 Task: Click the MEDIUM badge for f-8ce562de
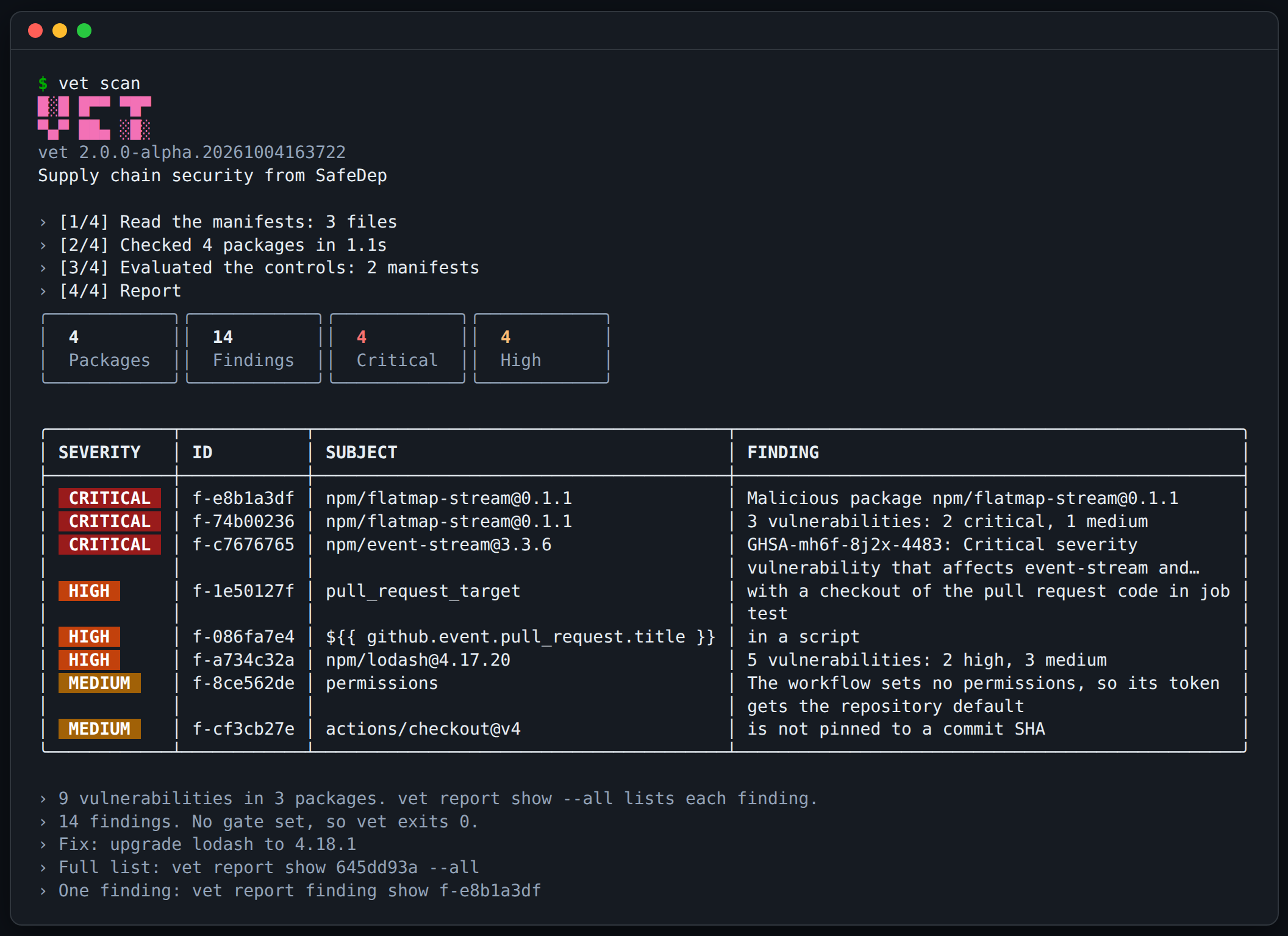[x=99, y=683]
